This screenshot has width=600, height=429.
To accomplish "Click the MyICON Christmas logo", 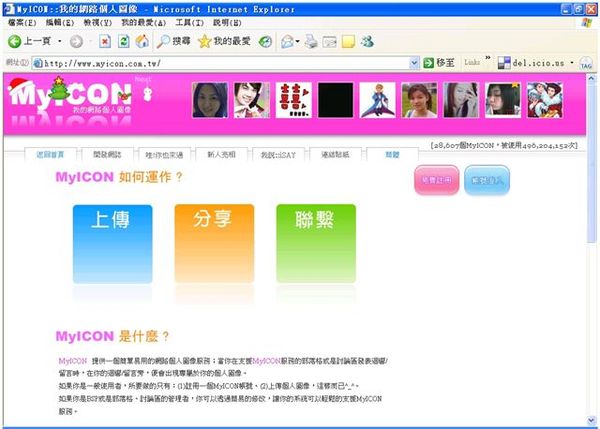I will 70,96.
